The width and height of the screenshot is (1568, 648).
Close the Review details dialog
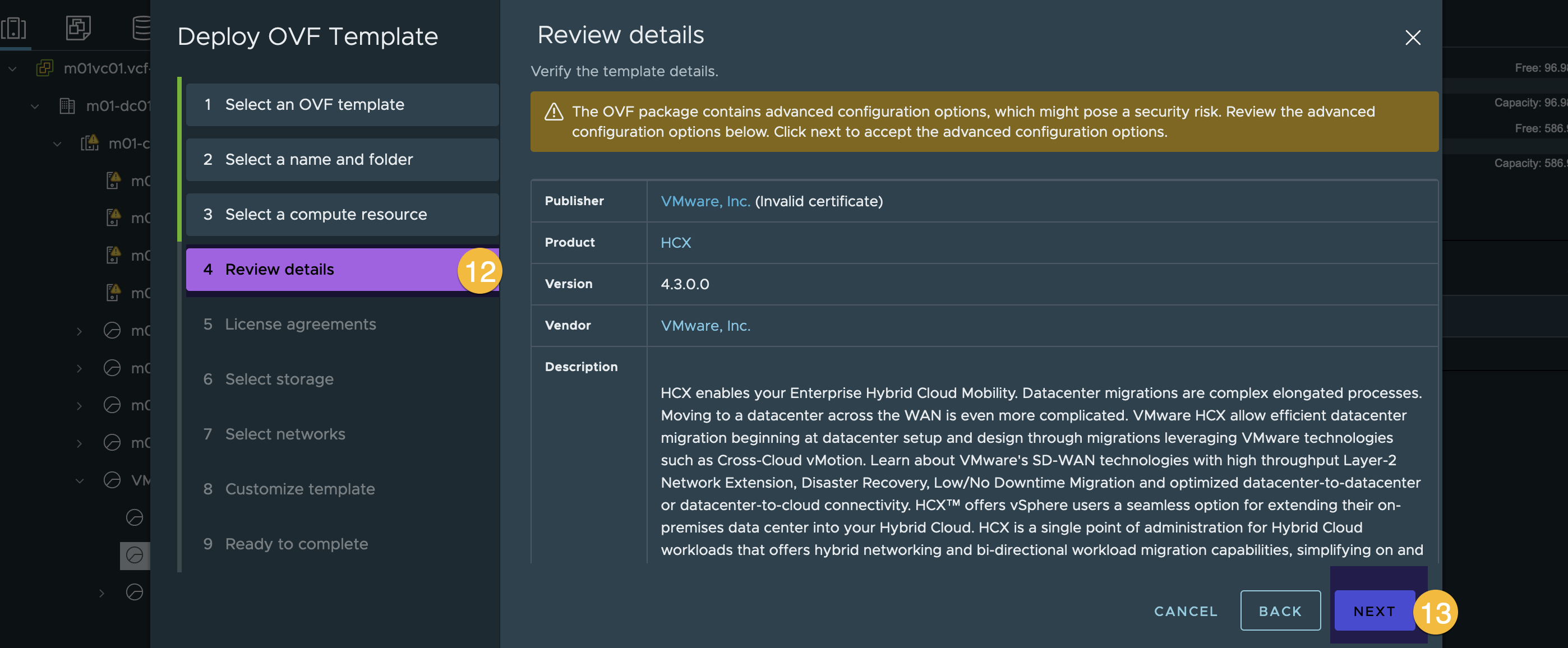point(1413,38)
